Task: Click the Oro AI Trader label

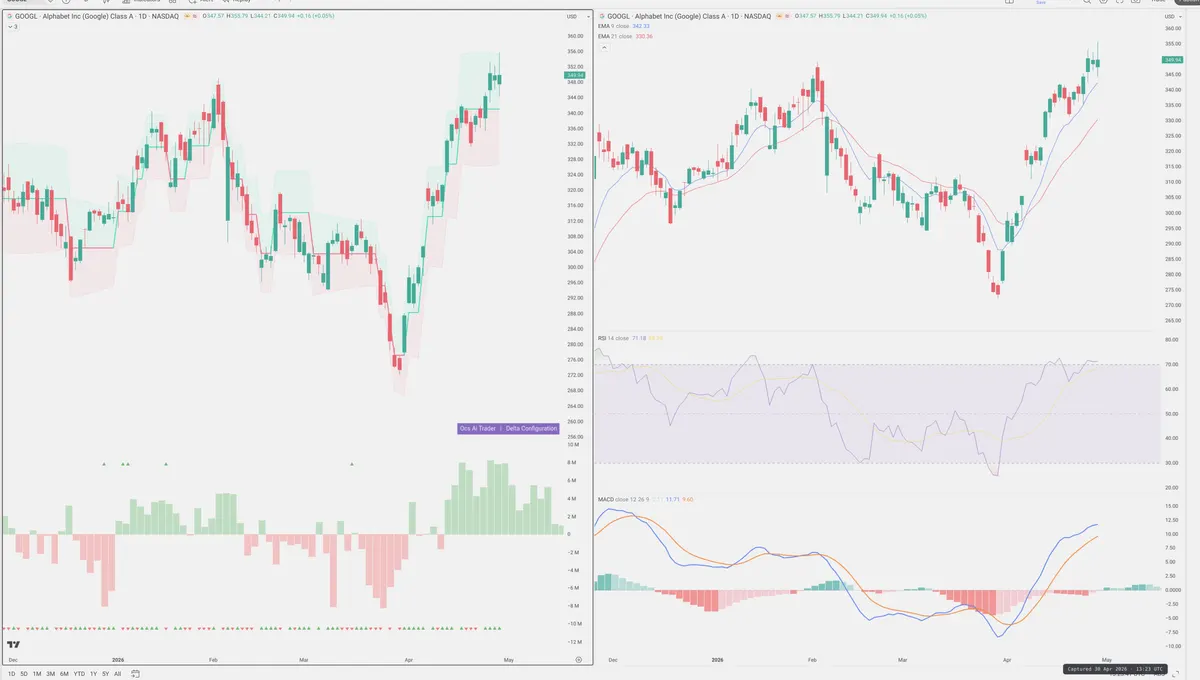Action: click(478, 428)
